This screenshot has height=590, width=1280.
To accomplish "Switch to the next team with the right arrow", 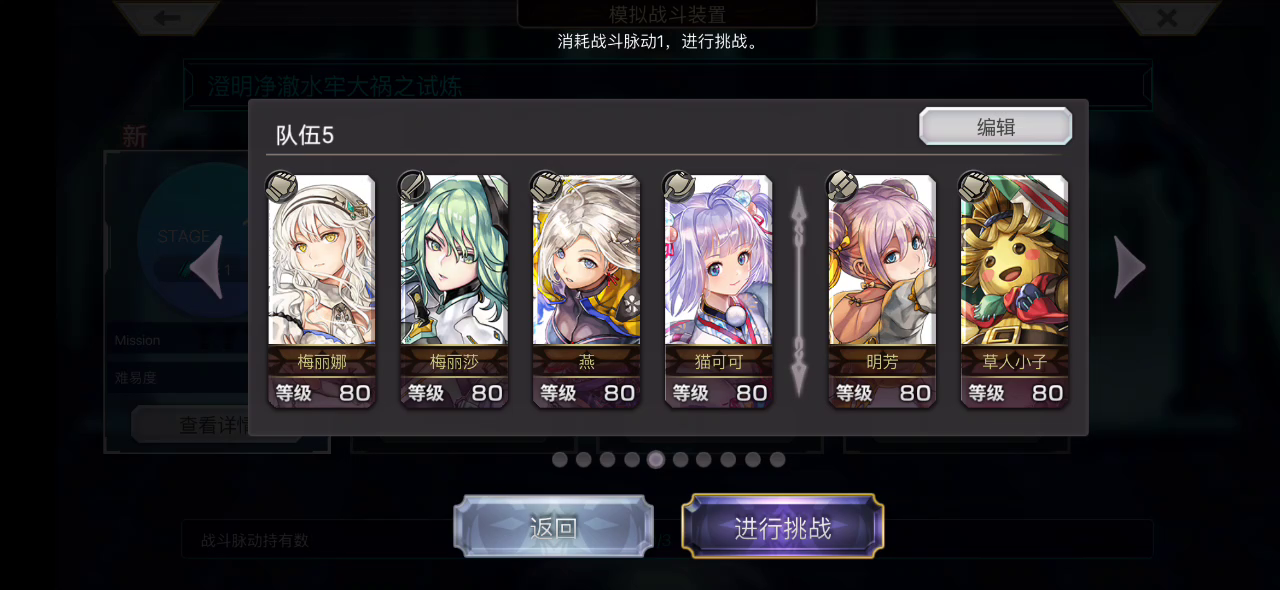I will click(1130, 267).
